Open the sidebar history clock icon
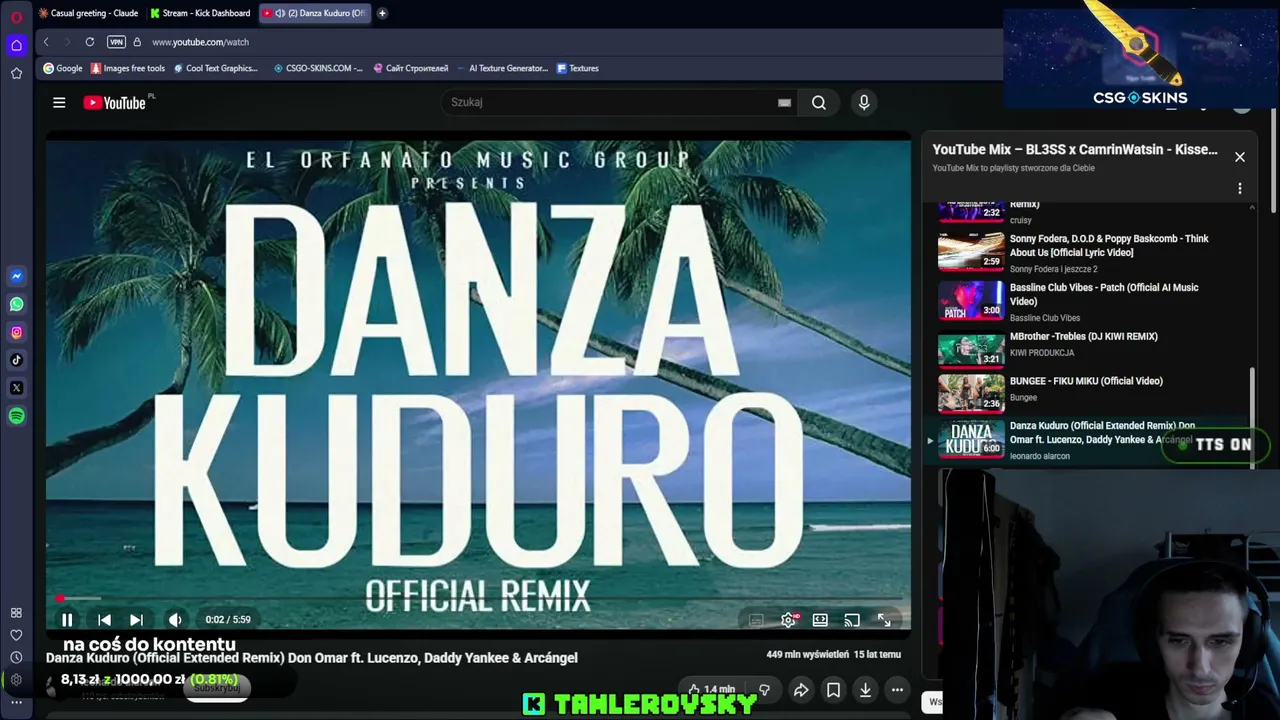Image resolution: width=1280 pixels, height=720 pixels. coord(16,657)
